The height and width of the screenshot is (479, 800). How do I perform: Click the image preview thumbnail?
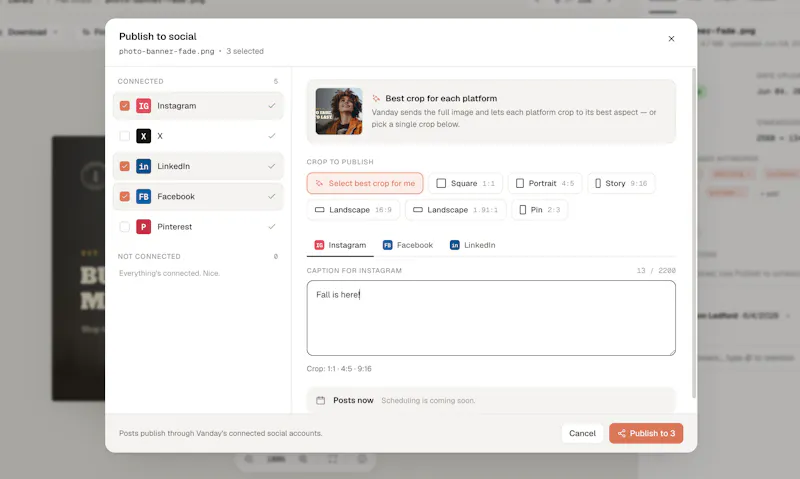(x=339, y=111)
